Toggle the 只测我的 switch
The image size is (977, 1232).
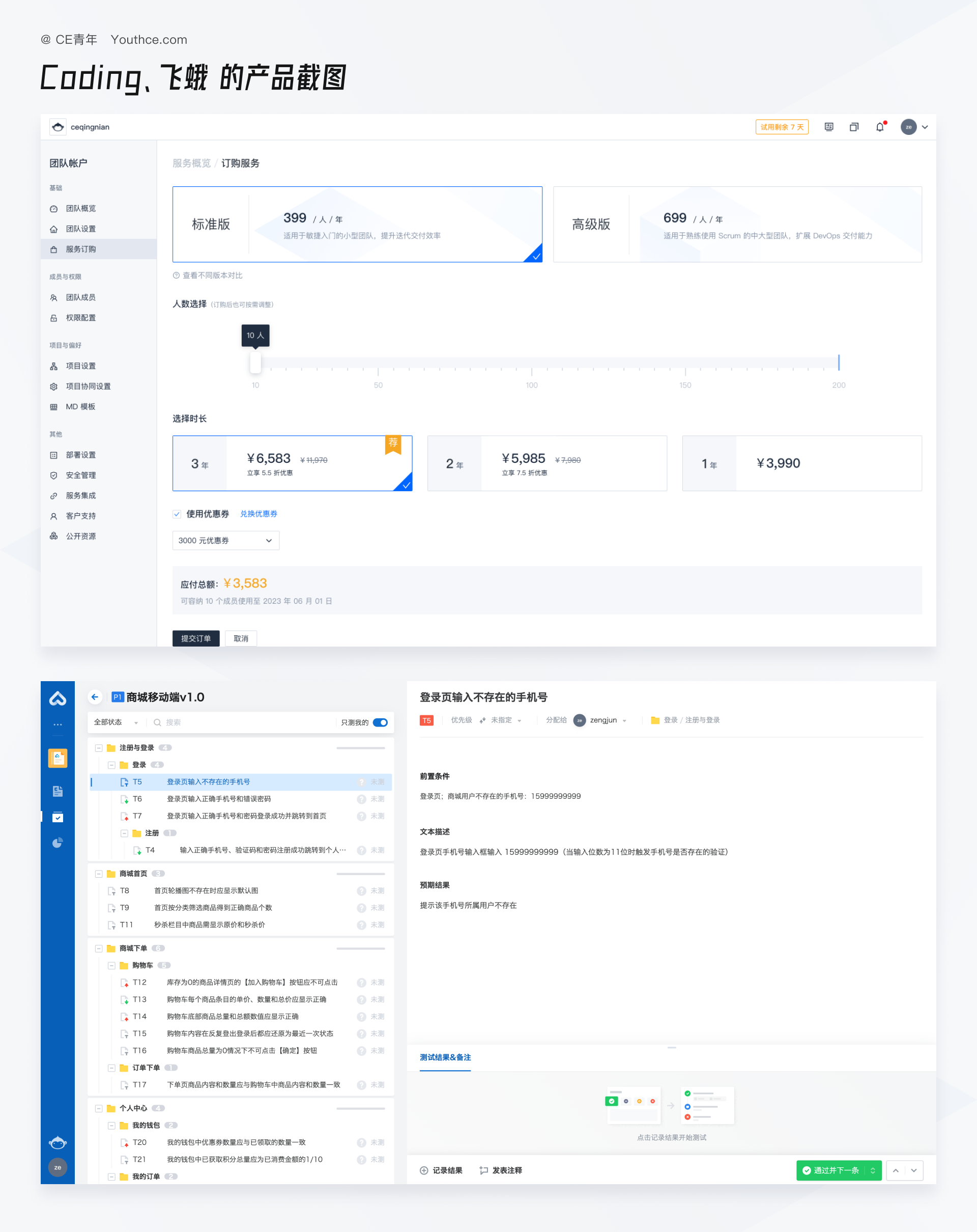pos(380,722)
